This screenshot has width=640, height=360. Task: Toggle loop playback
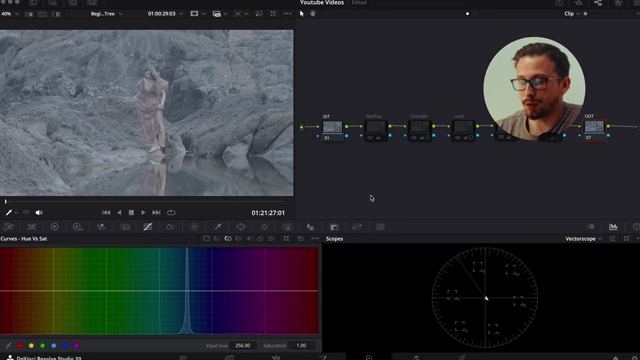pyautogui.click(x=171, y=213)
